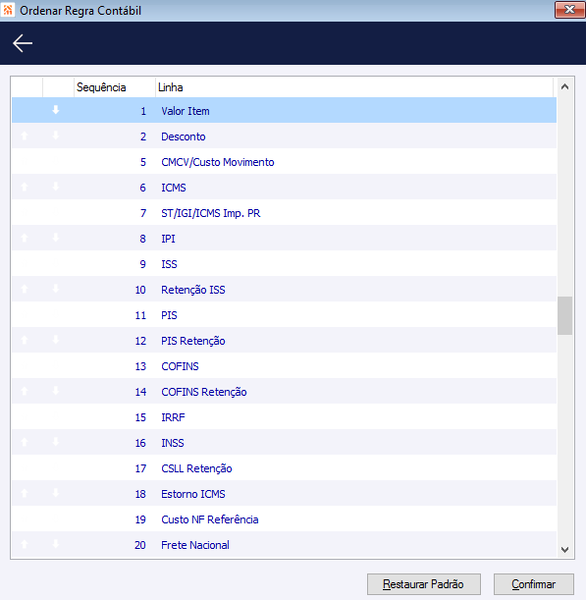Select the IPI row
Image resolution: width=586 pixels, height=600 pixels.
tap(284, 238)
